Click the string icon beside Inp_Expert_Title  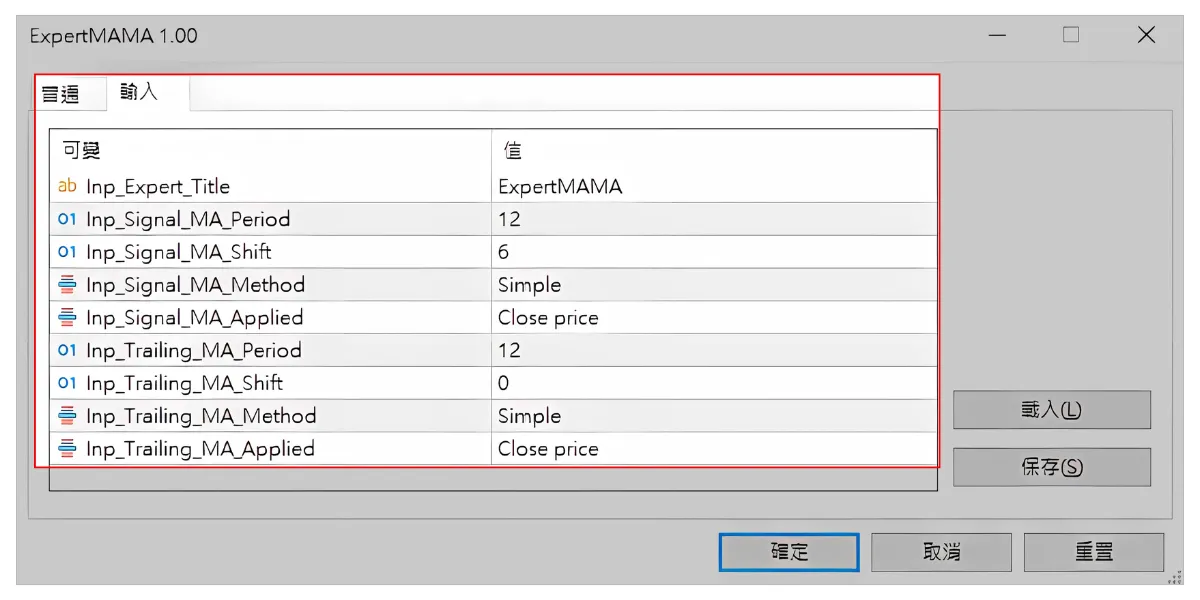click(67, 186)
